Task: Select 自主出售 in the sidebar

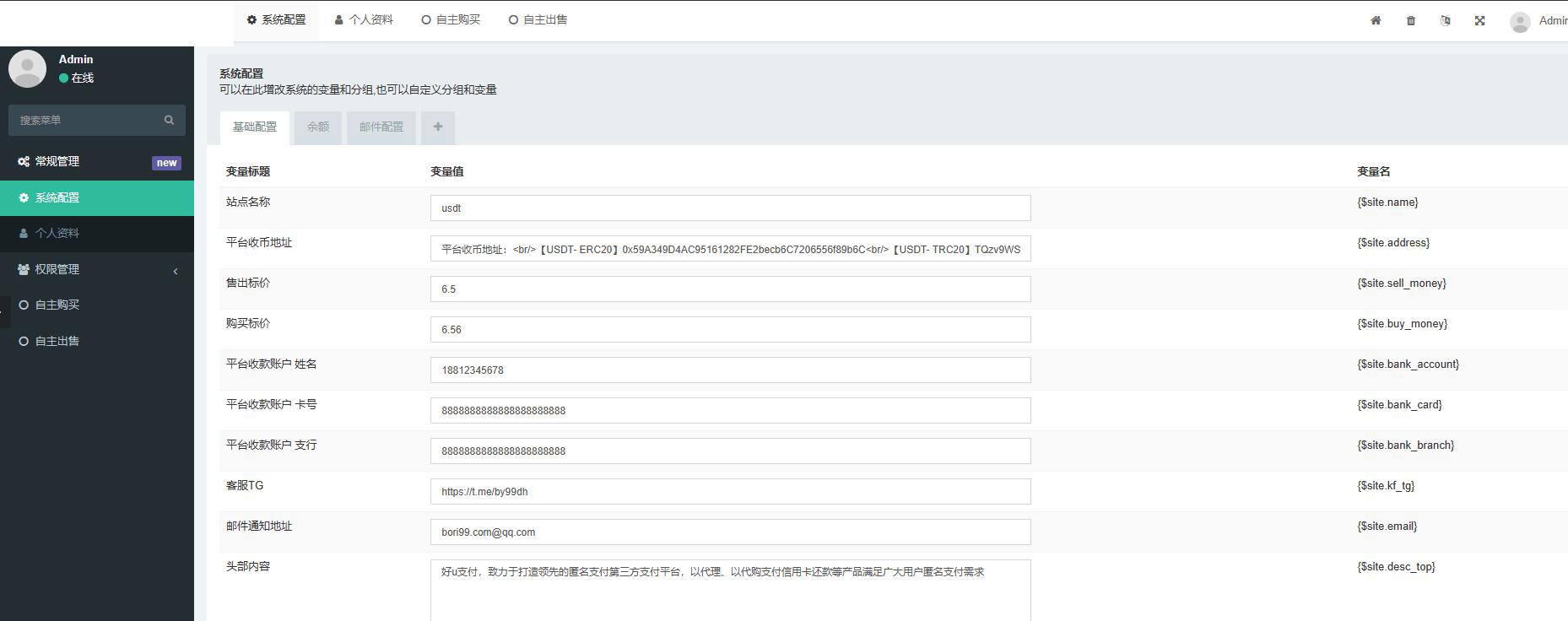Action: (x=57, y=341)
